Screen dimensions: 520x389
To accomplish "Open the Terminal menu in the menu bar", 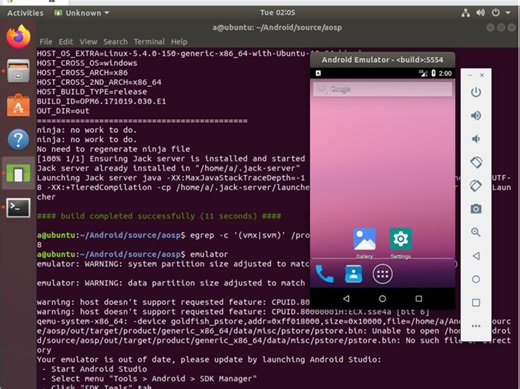I will coord(149,42).
